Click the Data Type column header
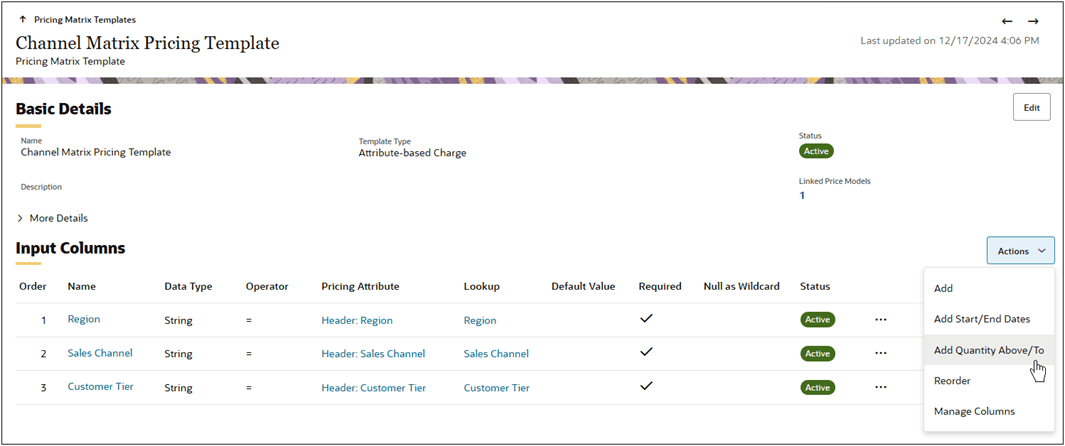This screenshot has height=446, width=1065. 188,286
